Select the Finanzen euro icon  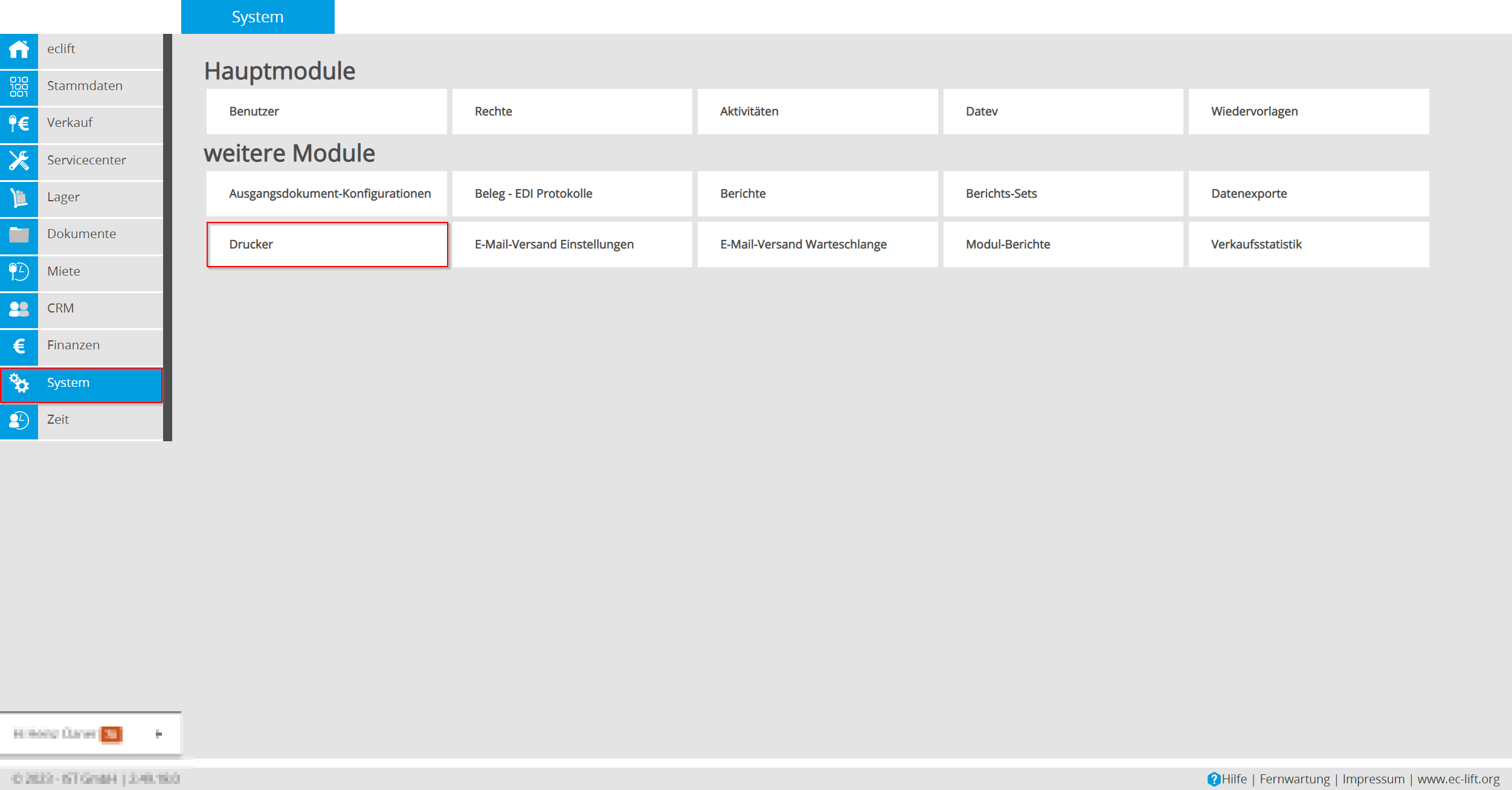(x=19, y=346)
